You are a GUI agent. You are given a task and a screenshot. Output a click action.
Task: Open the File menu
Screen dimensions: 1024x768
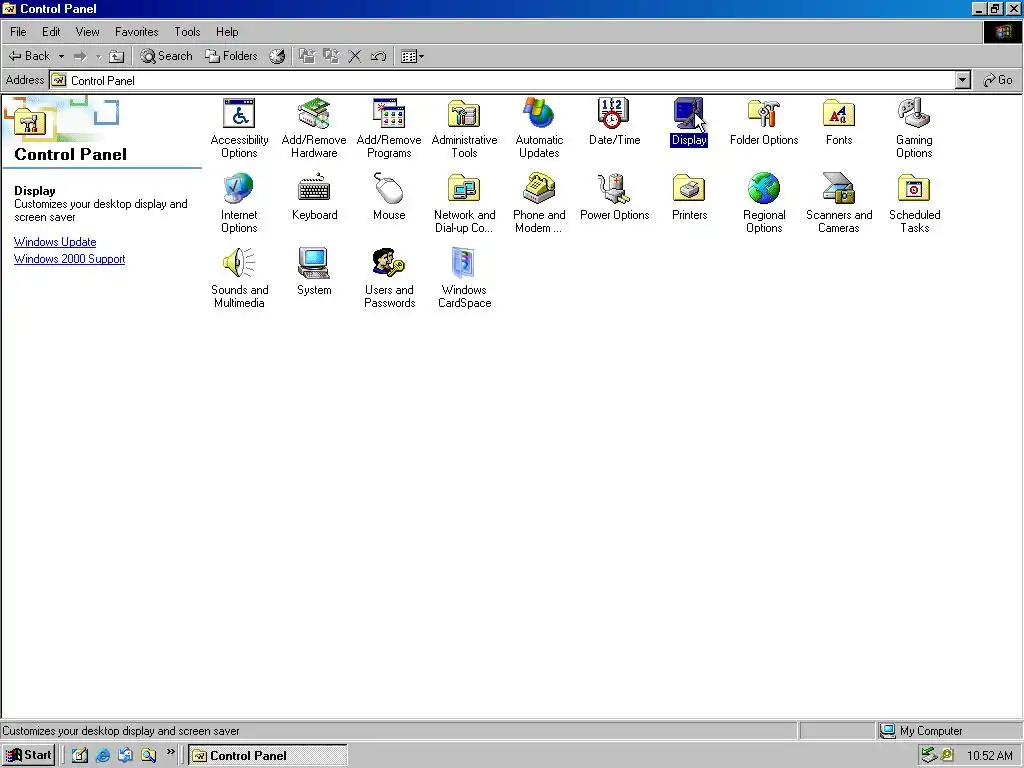18,31
